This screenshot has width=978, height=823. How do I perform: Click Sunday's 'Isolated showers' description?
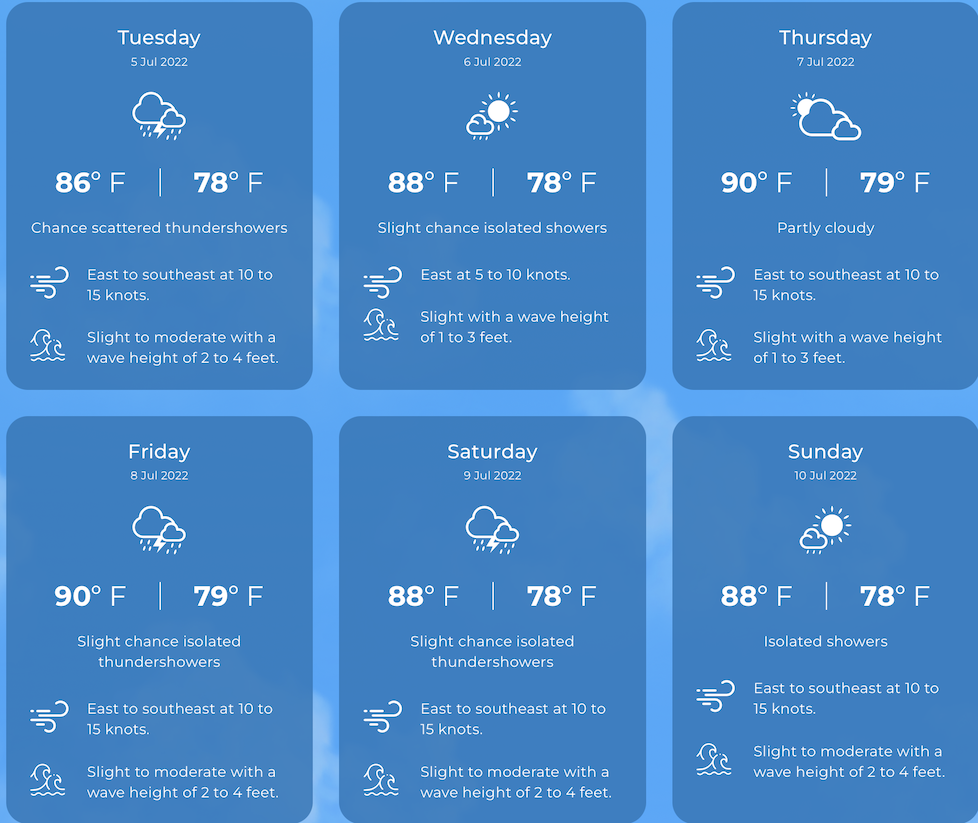[825, 641]
